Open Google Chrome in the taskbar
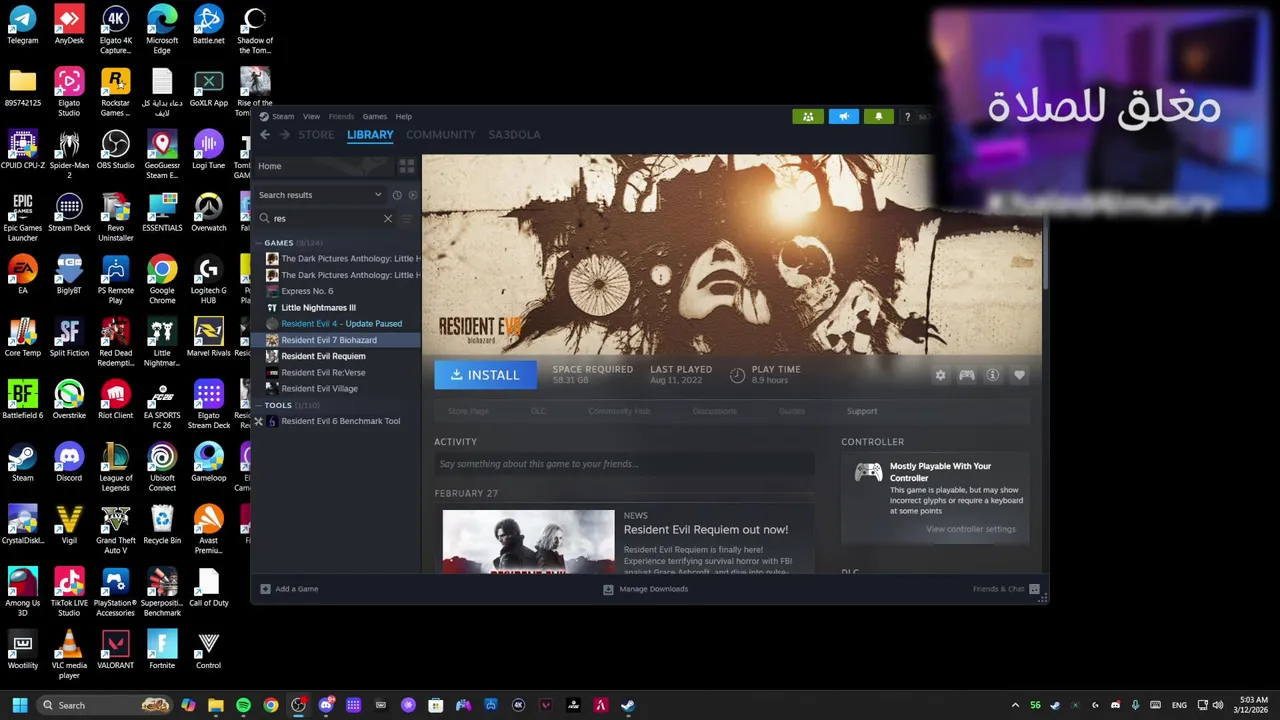 (x=271, y=705)
